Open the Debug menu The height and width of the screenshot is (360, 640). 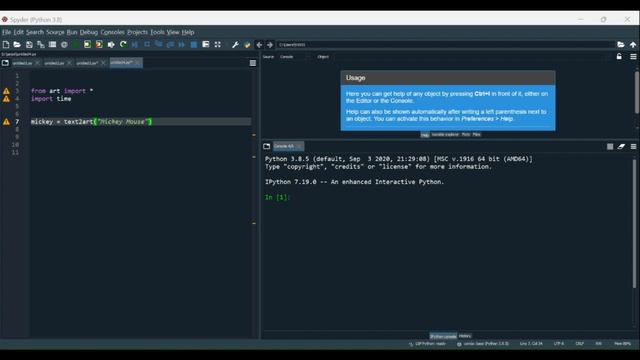click(89, 32)
